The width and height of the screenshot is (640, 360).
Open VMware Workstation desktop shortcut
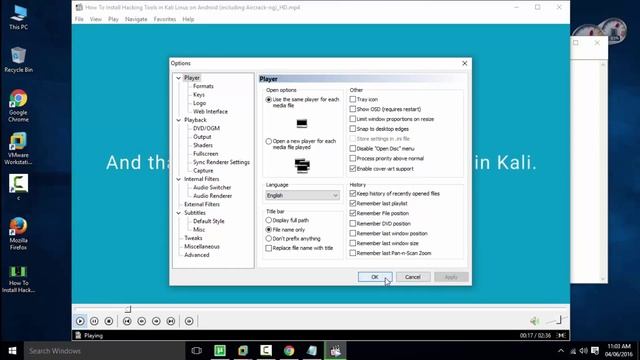coord(18,149)
